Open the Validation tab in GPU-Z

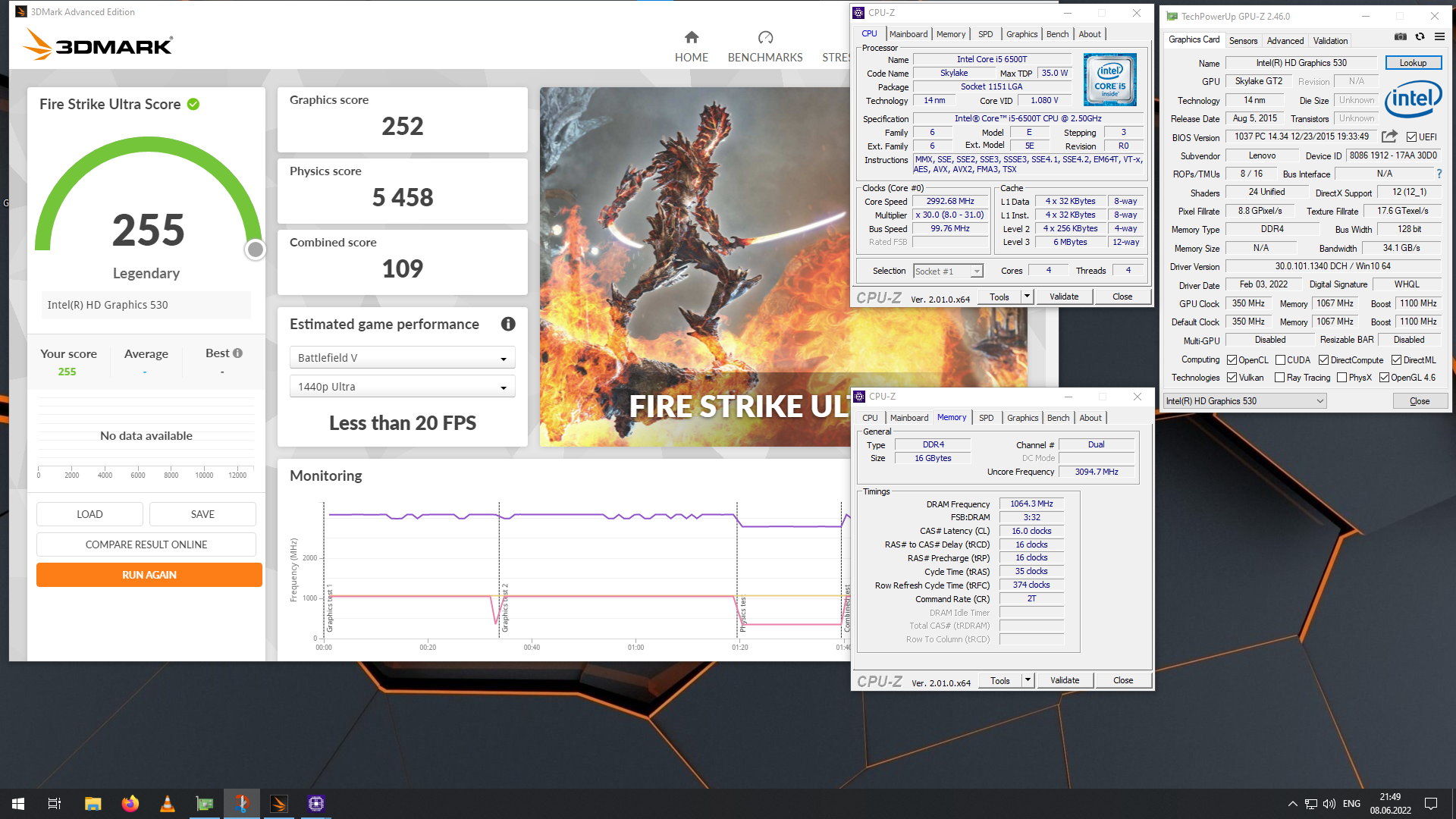tap(1330, 41)
